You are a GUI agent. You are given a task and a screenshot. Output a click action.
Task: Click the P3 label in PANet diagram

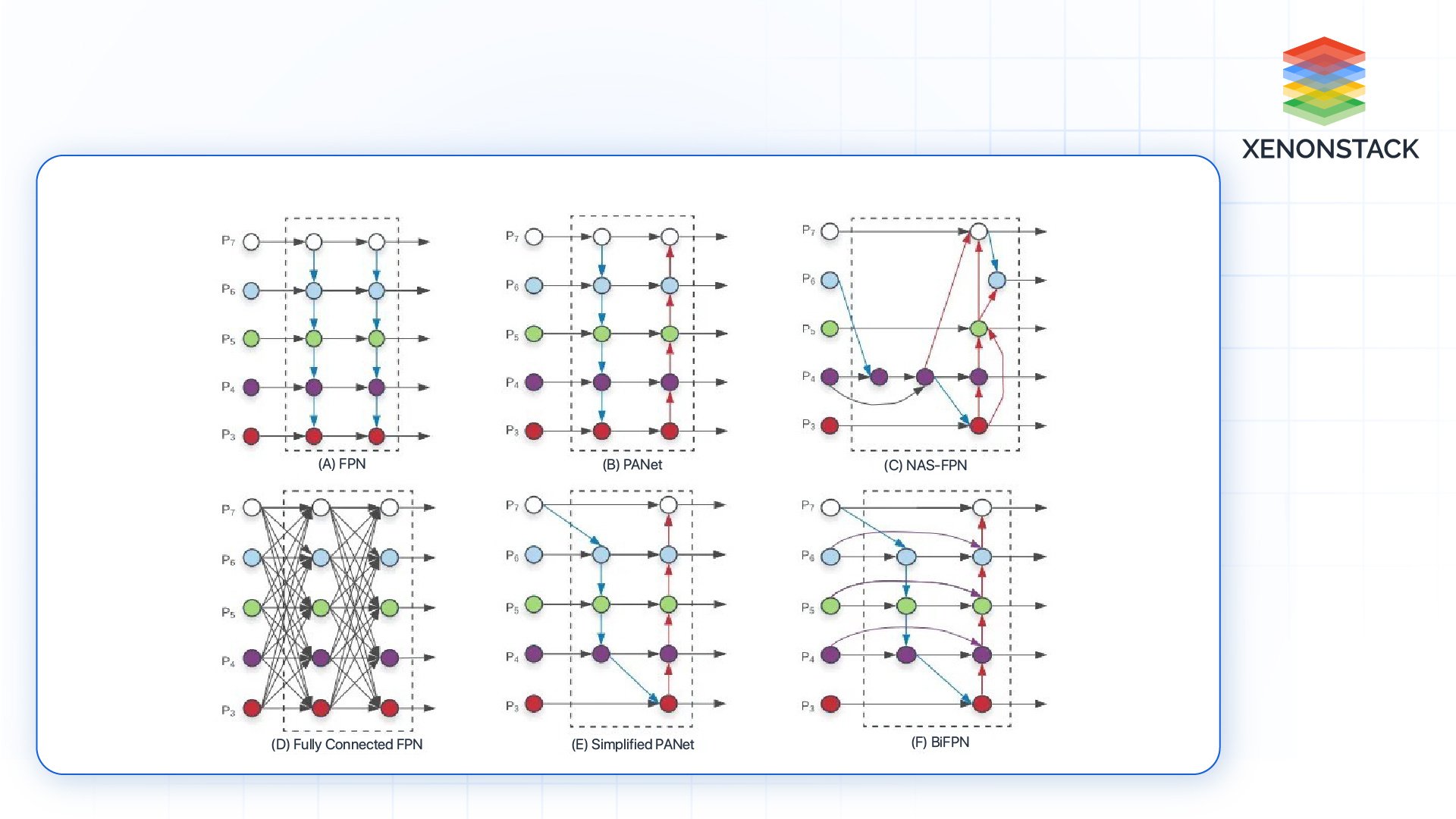click(x=513, y=431)
